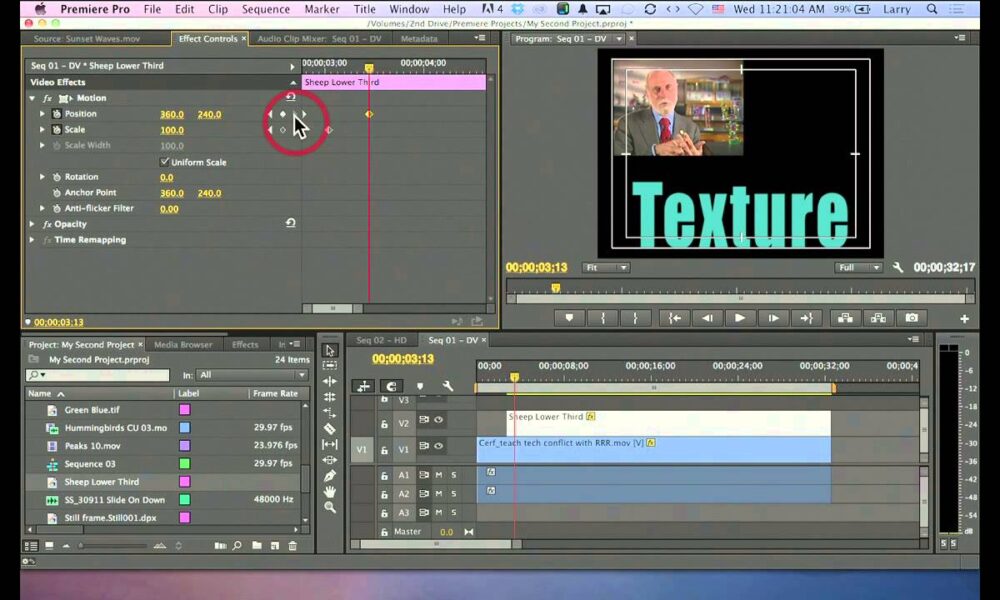Open the Sequence menu
1000x600 pixels.
tap(265, 9)
